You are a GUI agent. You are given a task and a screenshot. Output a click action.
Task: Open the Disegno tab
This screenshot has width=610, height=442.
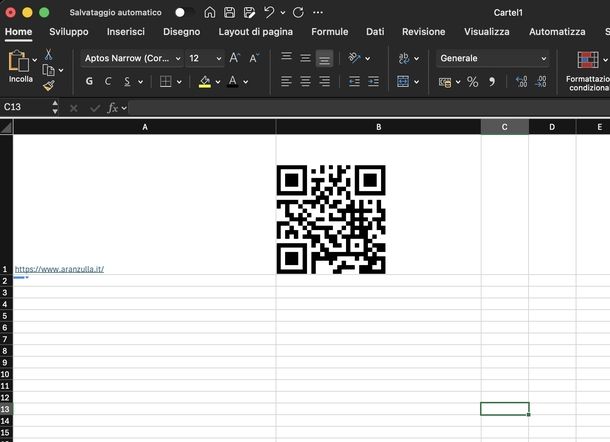point(182,32)
